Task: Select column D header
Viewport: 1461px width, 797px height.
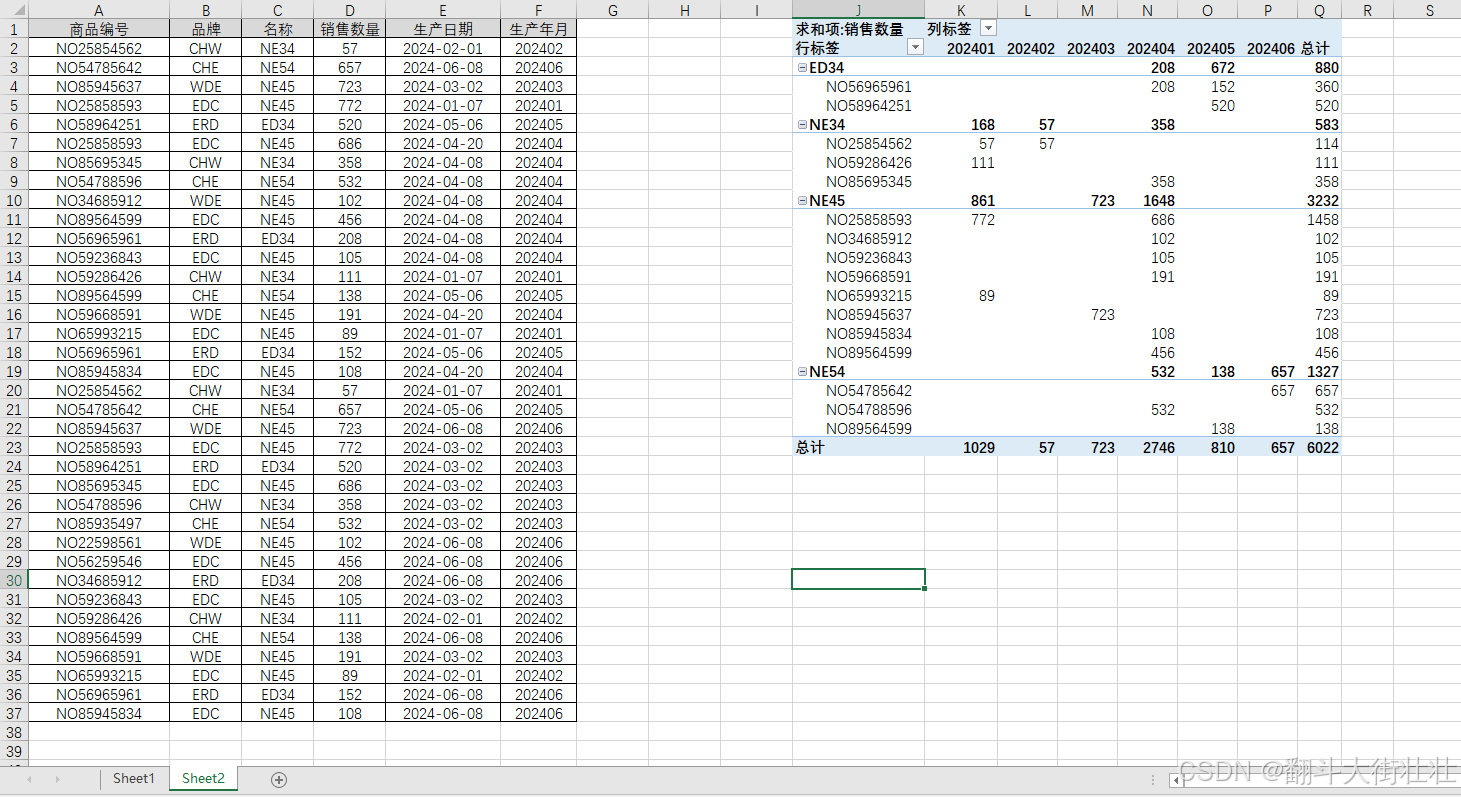Action: pos(349,10)
